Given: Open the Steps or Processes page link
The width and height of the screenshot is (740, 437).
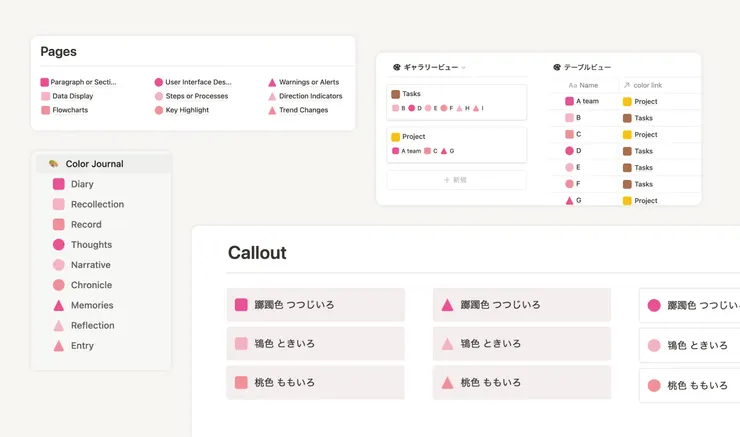Looking at the screenshot, I should (197, 96).
